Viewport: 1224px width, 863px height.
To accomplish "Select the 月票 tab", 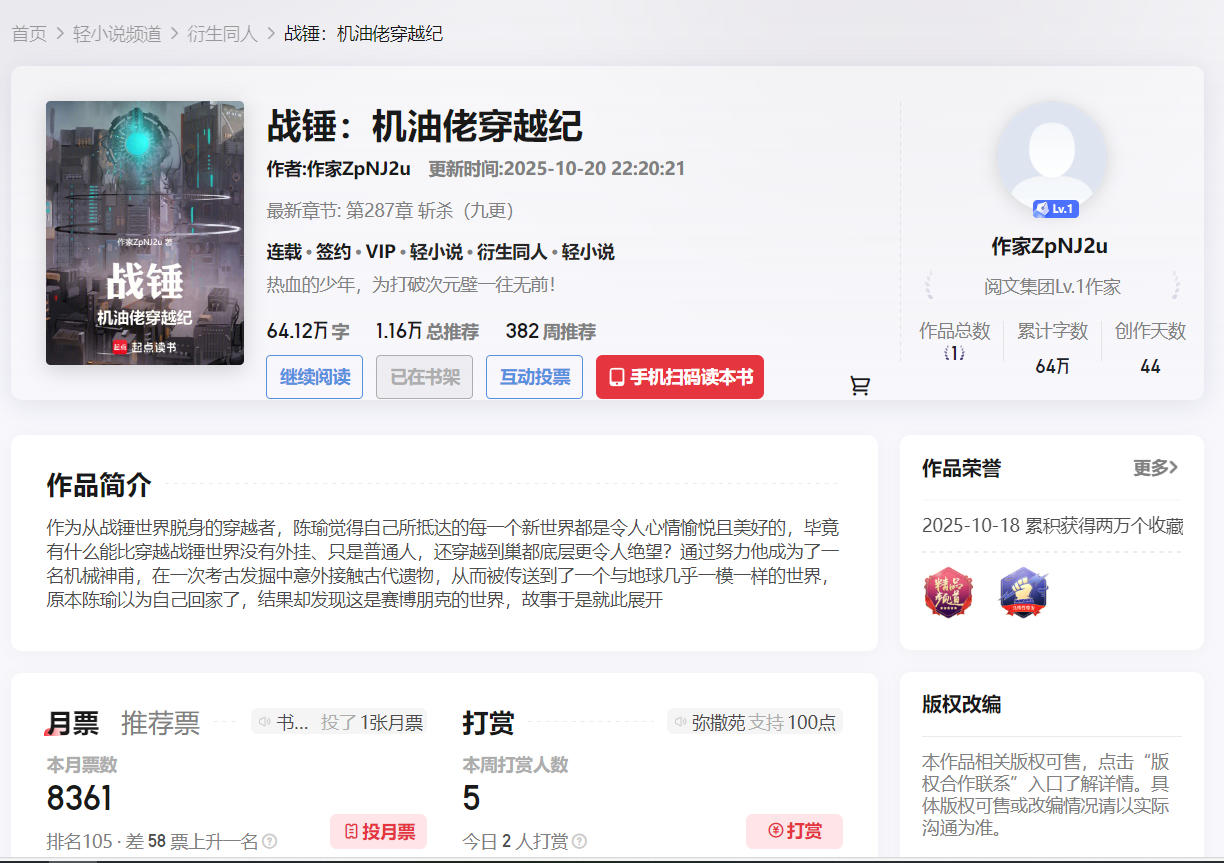I will [73, 723].
